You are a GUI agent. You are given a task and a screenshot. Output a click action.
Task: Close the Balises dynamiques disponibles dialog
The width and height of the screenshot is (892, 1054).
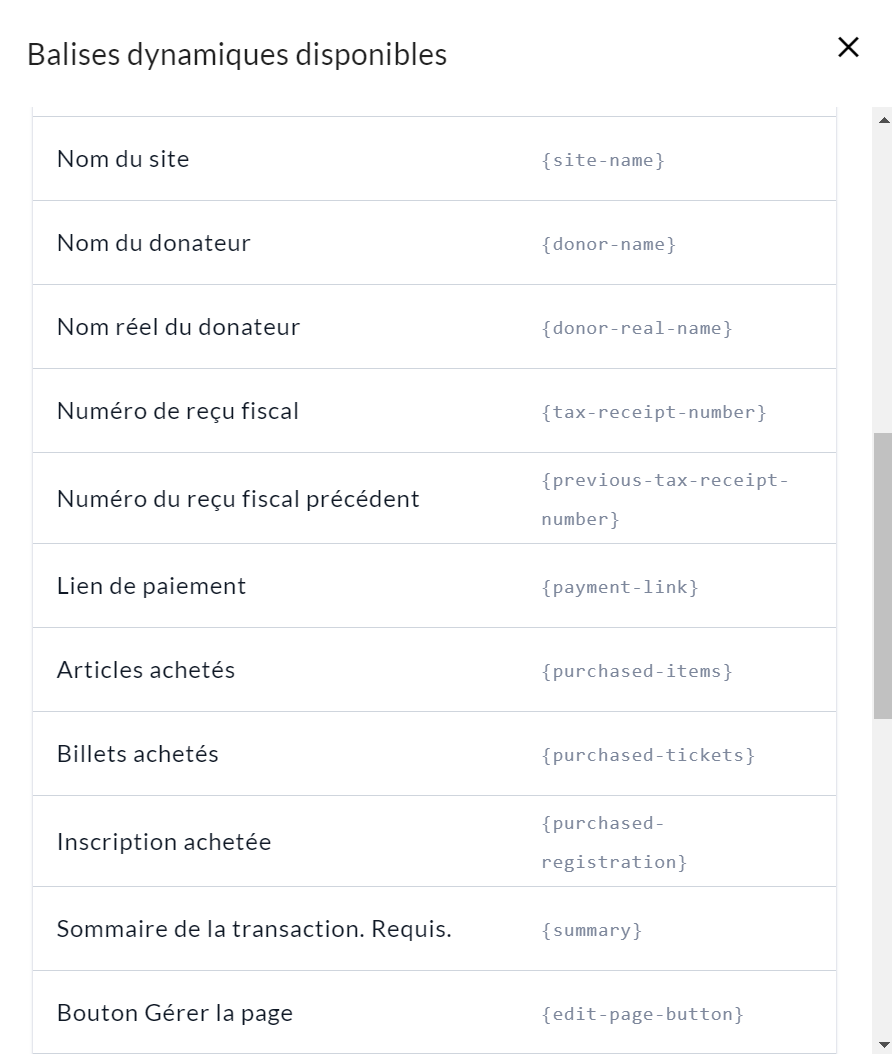click(x=848, y=47)
